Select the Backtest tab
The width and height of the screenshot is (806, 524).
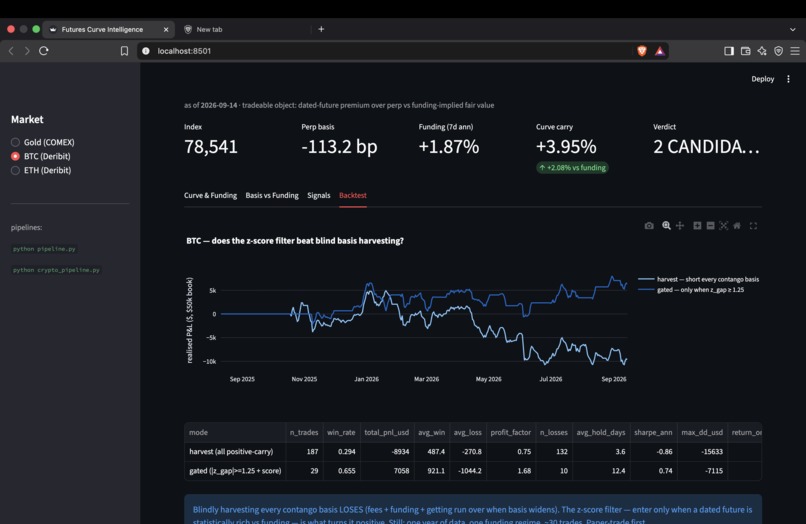click(x=353, y=195)
